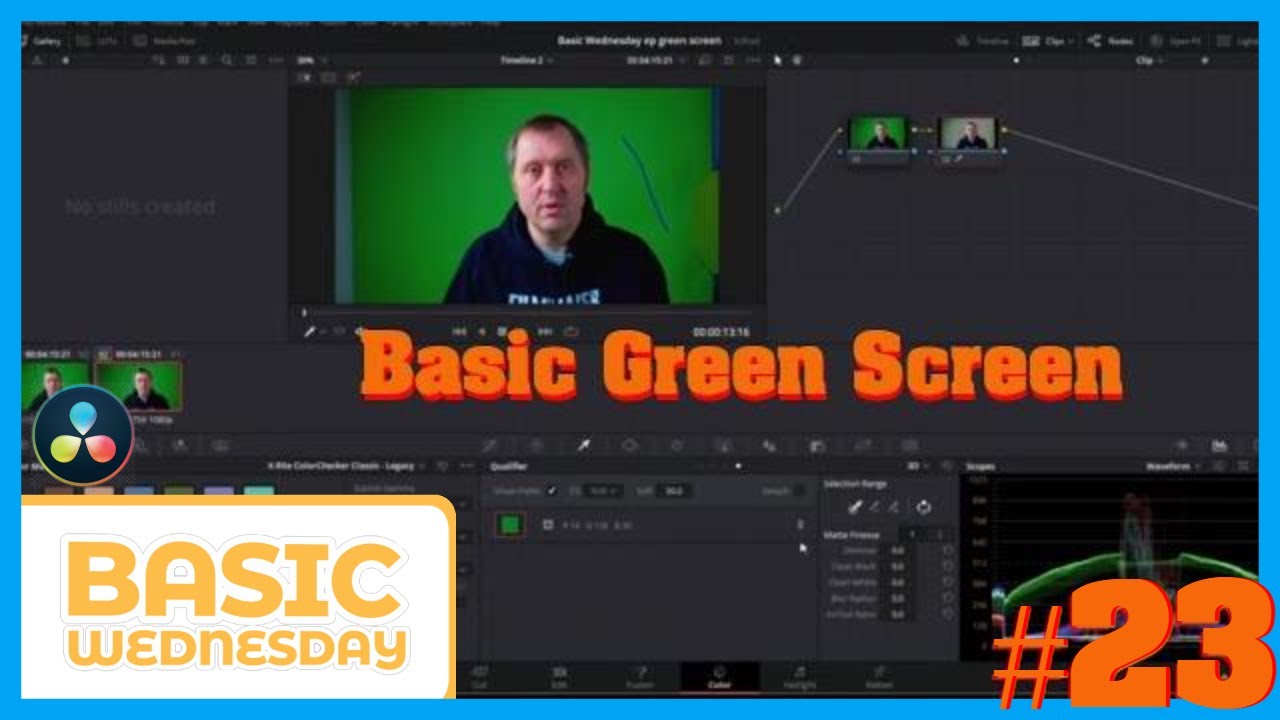The image size is (1280, 720).
Task: Toggle the qualifier Invert switch
Action: point(800,491)
